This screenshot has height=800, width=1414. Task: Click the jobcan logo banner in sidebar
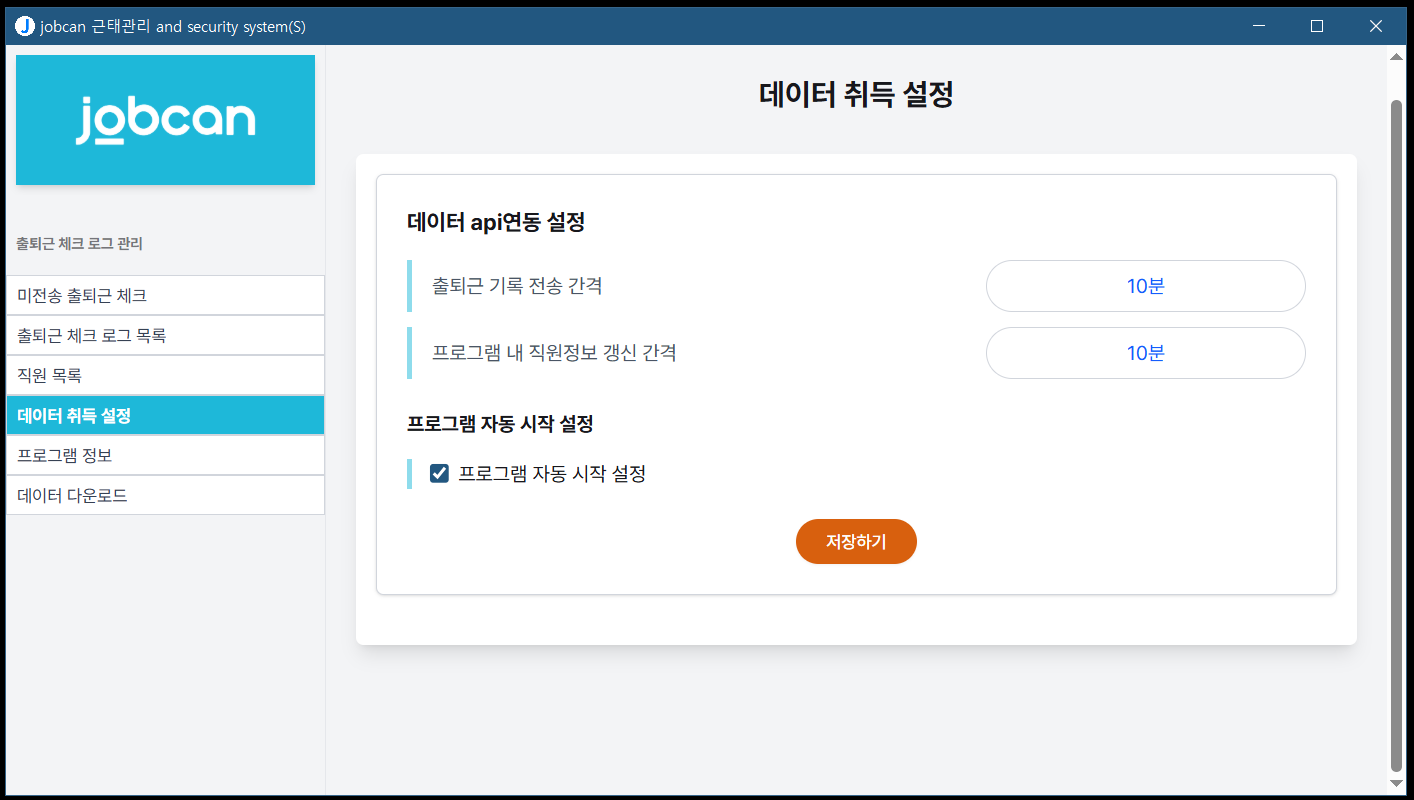point(165,120)
